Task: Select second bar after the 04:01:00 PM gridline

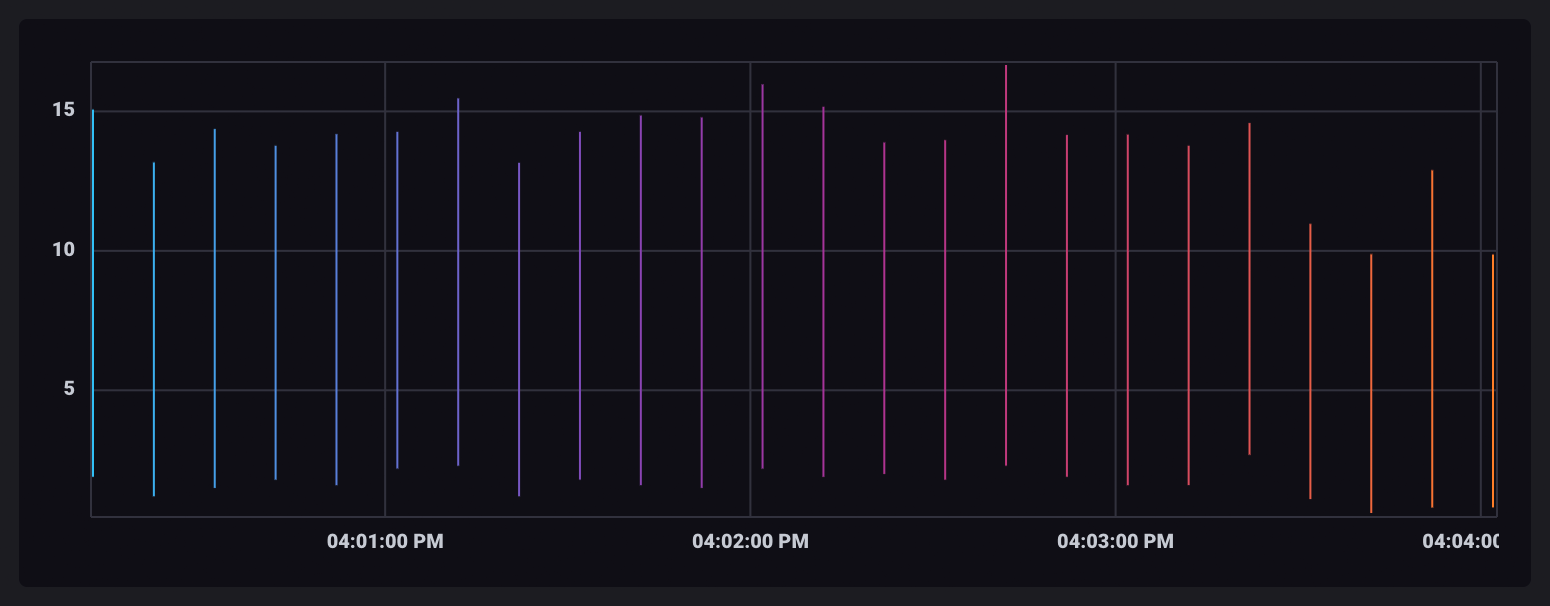Action: click(458, 280)
